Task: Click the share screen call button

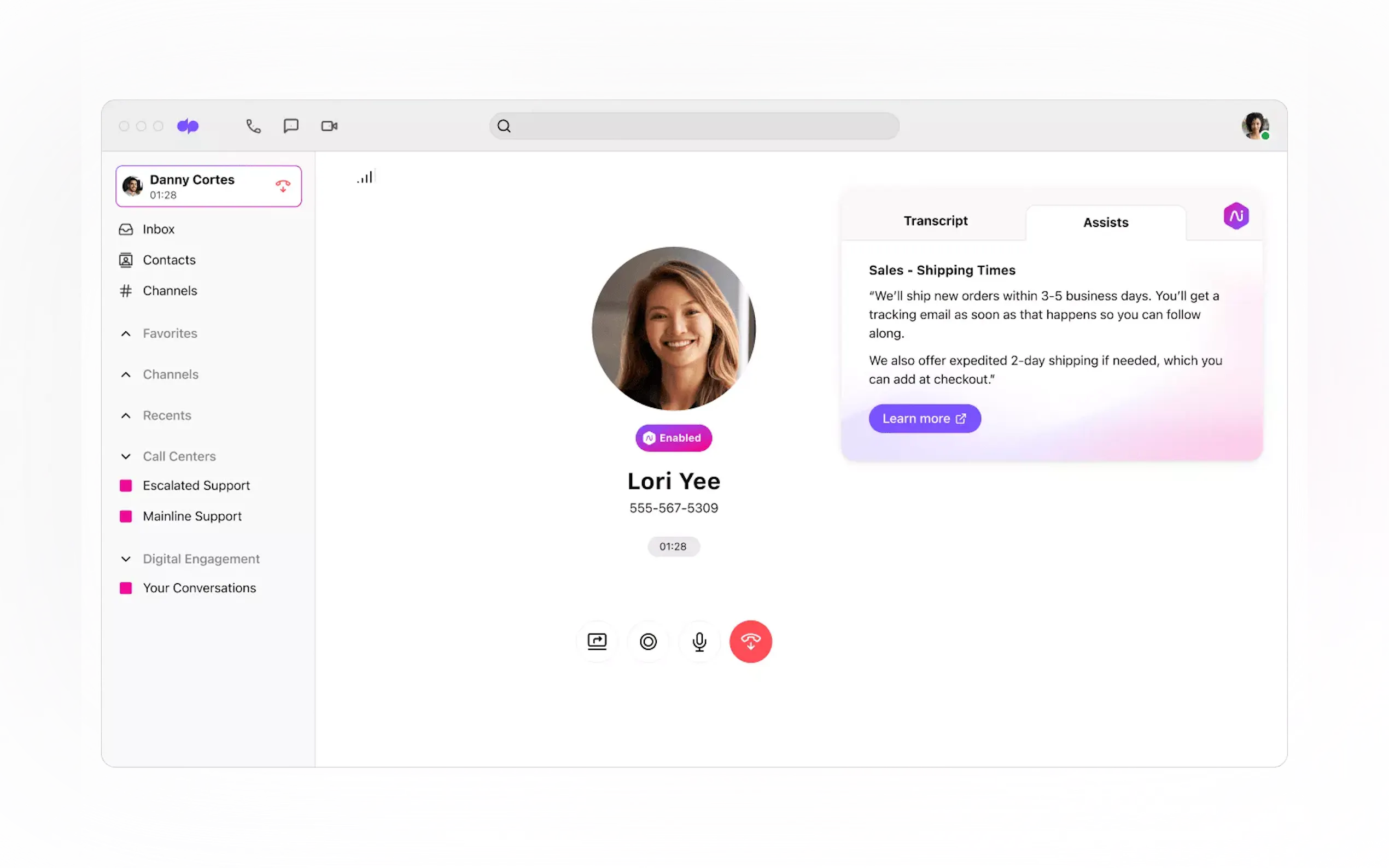Action: (597, 641)
